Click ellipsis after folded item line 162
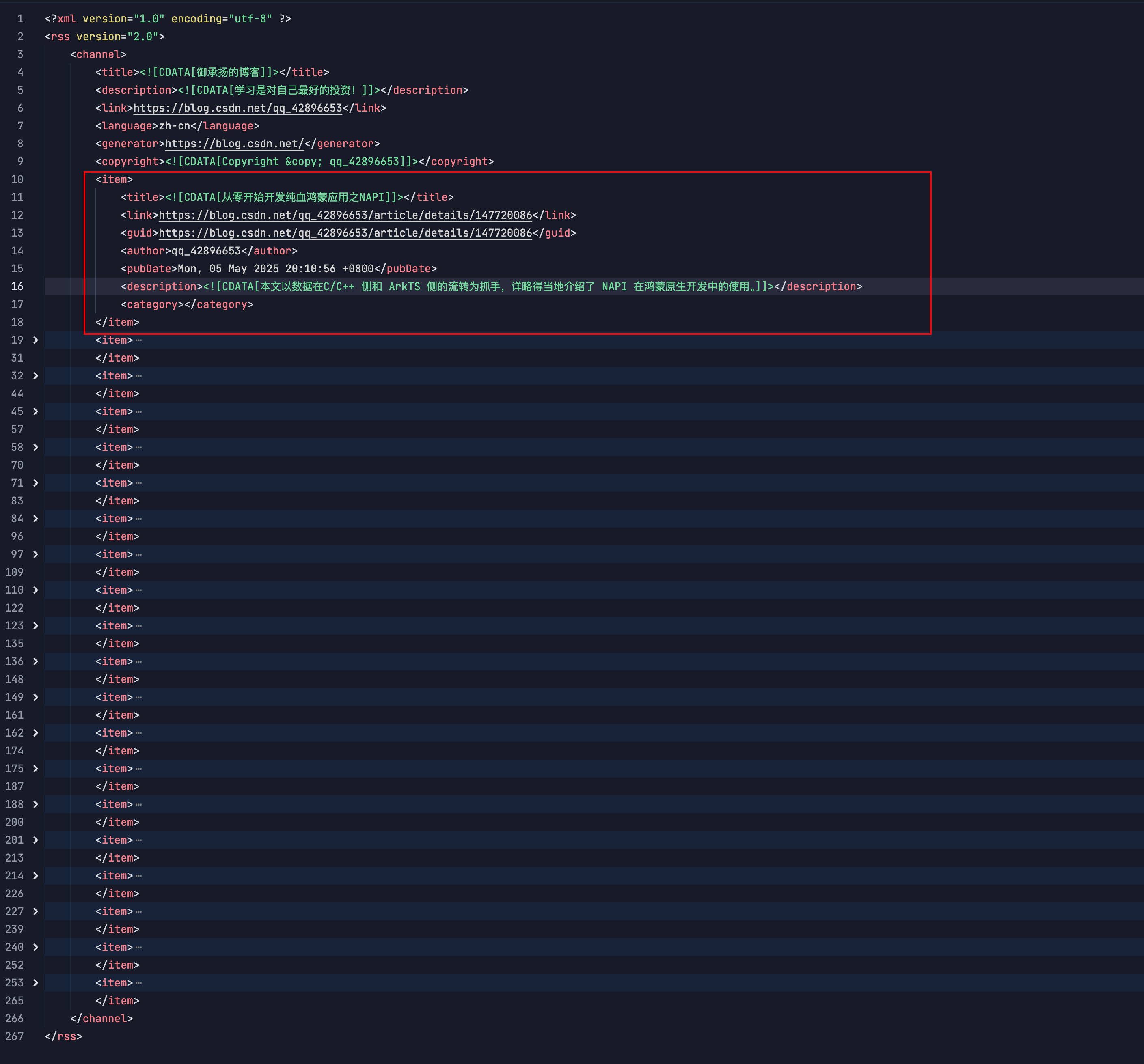 139,733
